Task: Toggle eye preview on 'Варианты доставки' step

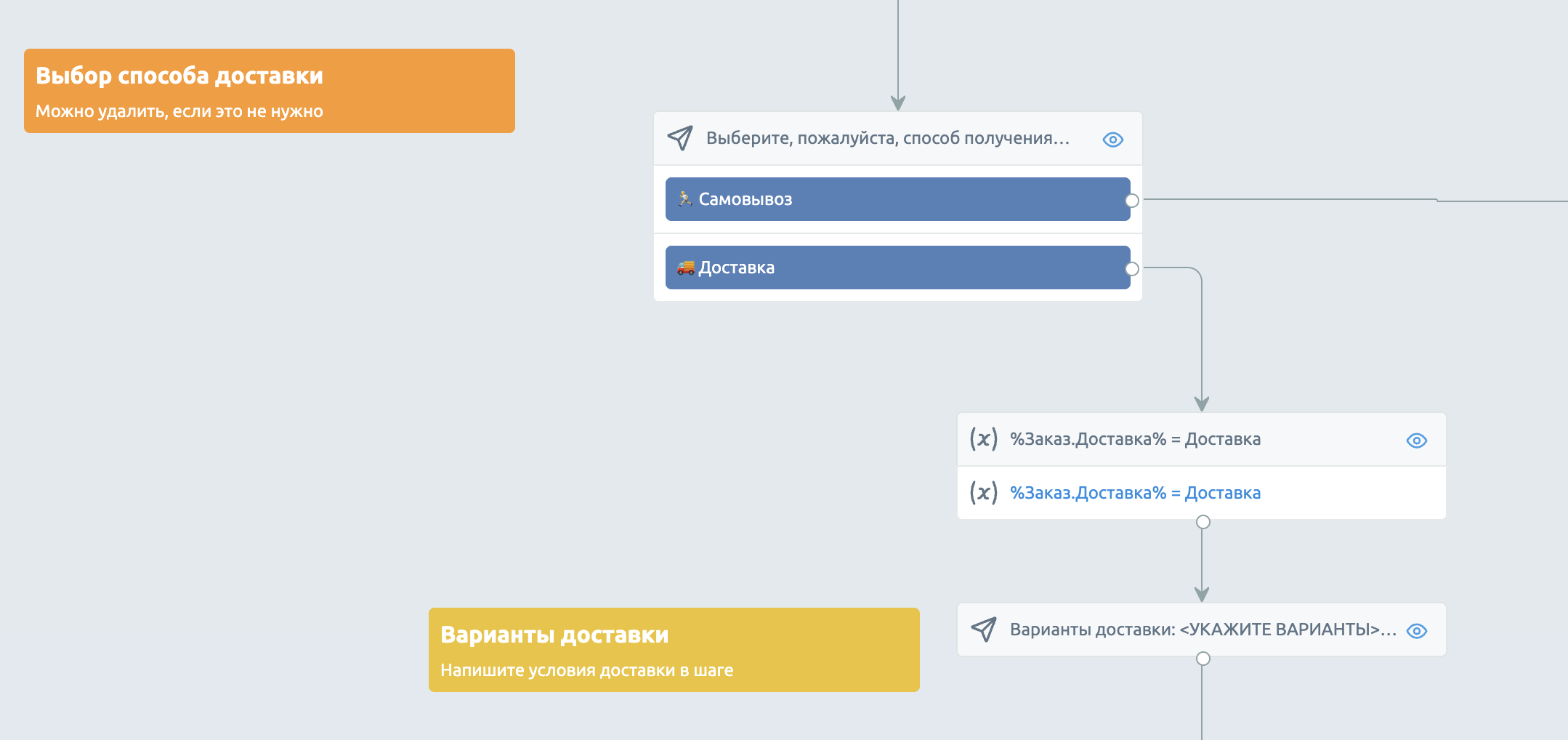Action: pyautogui.click(x=1416, y=631)
